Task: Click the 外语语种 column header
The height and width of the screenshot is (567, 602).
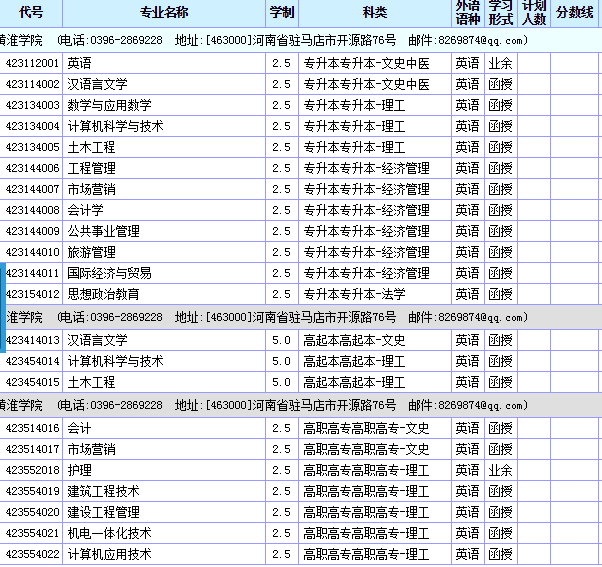Action: pos(468,13)
